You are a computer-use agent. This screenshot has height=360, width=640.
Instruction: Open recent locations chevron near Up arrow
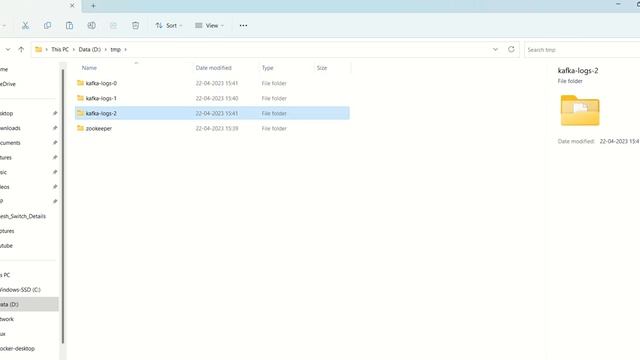[x=8, y=49]
